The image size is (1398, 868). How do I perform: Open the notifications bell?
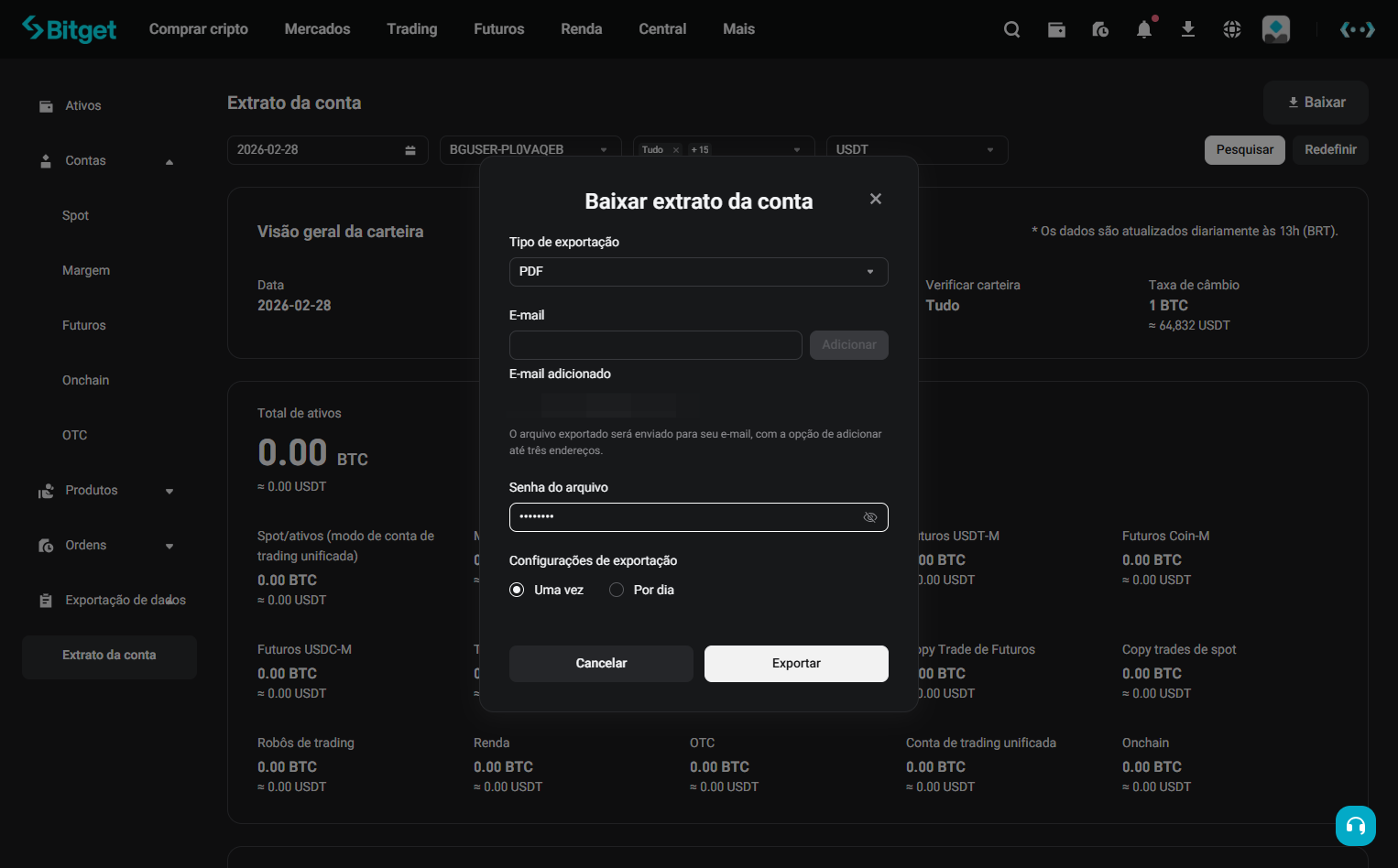[x=1144, y=29]
